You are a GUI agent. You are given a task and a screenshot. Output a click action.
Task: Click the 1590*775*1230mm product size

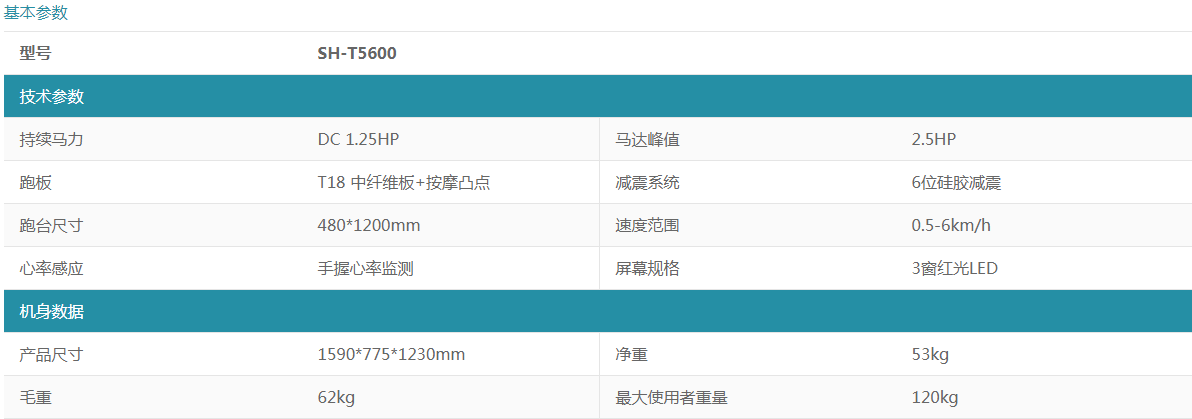pyautogui.click(x=392, y=354)
